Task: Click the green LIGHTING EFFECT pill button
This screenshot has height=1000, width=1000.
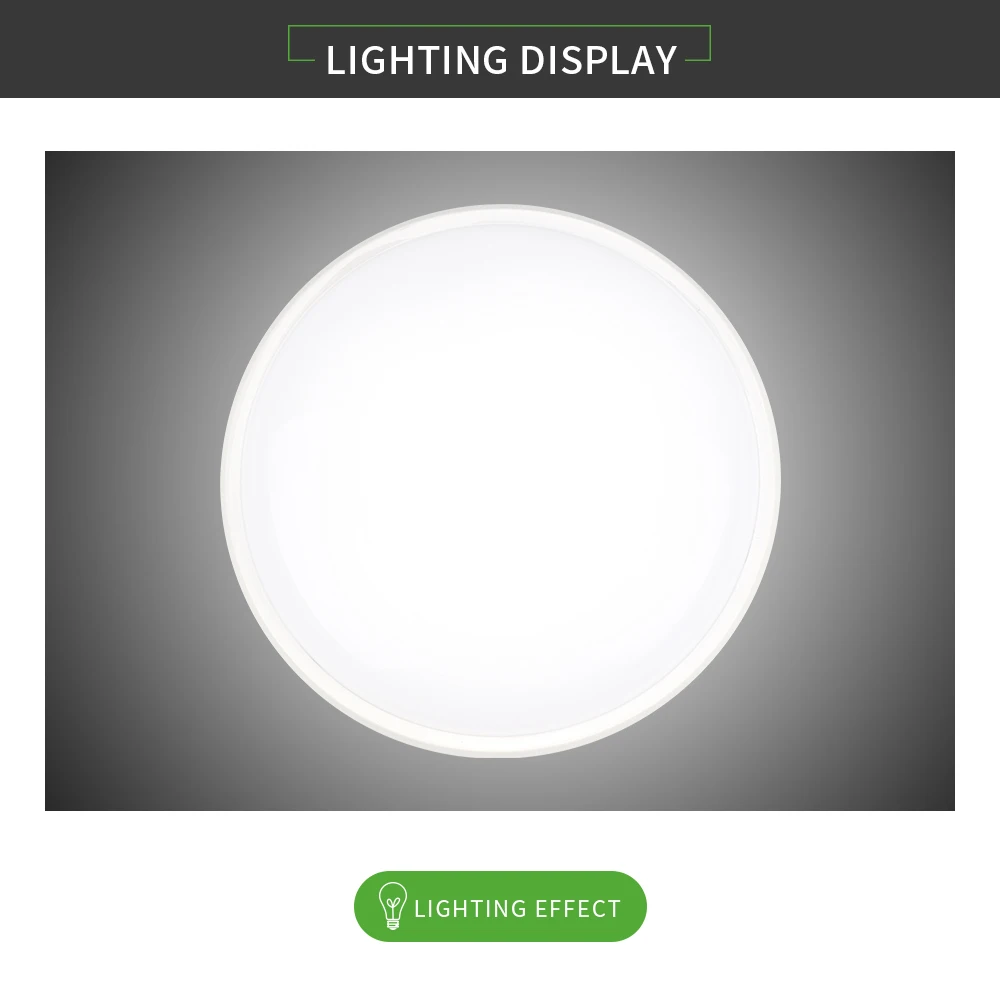Action: coord(500,906)
